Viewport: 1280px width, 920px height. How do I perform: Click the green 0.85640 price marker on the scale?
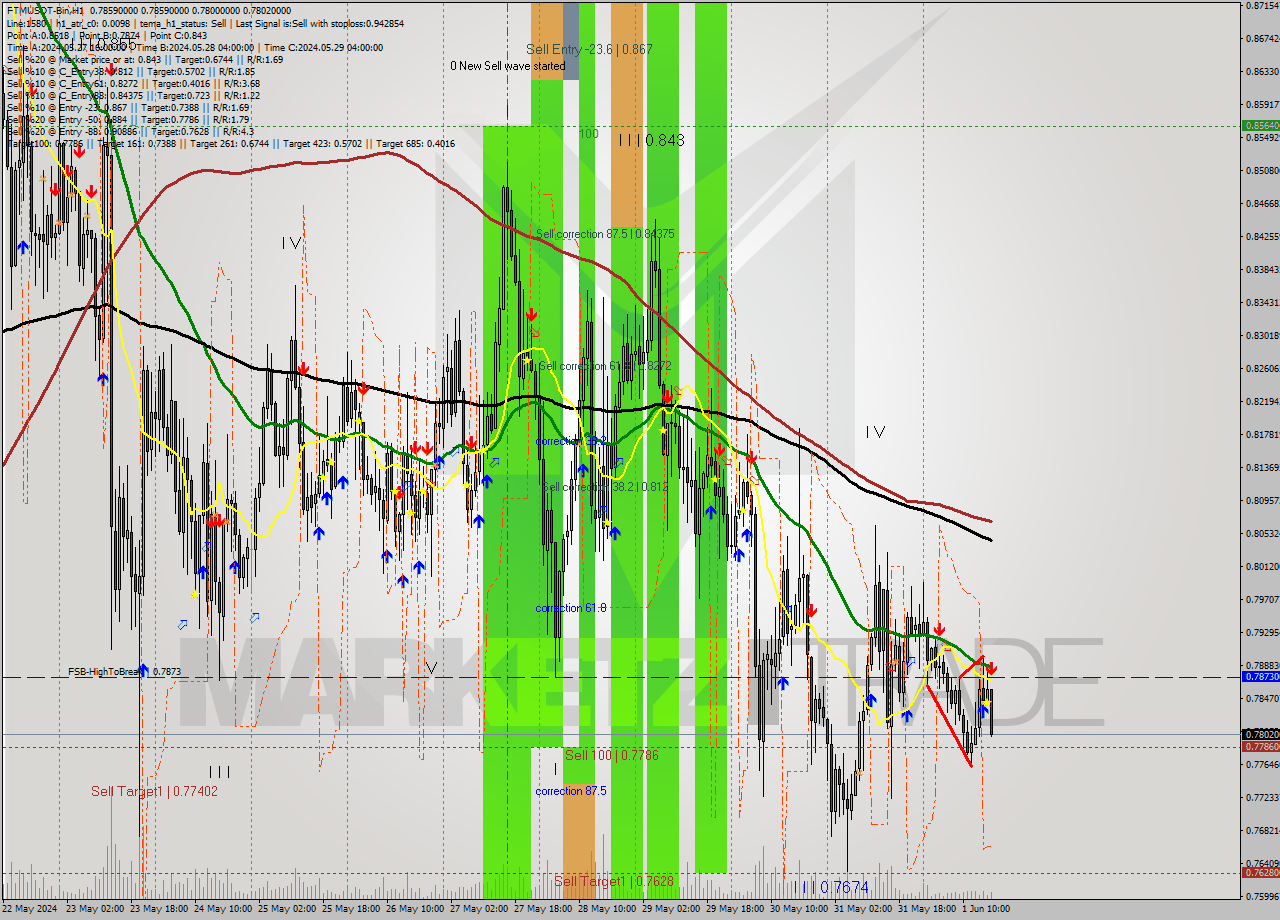point(1261,127)
